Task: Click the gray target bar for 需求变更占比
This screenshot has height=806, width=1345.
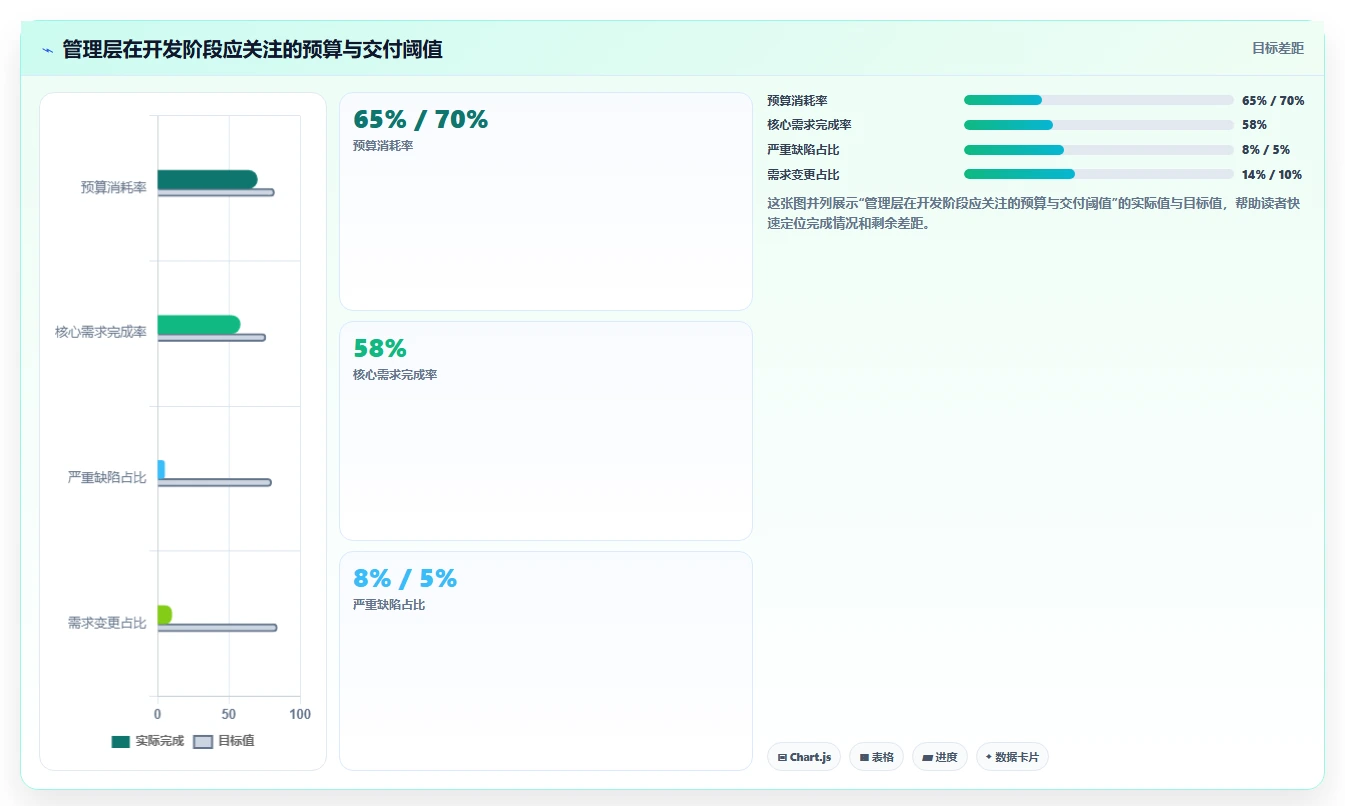Action: (217, 627)
